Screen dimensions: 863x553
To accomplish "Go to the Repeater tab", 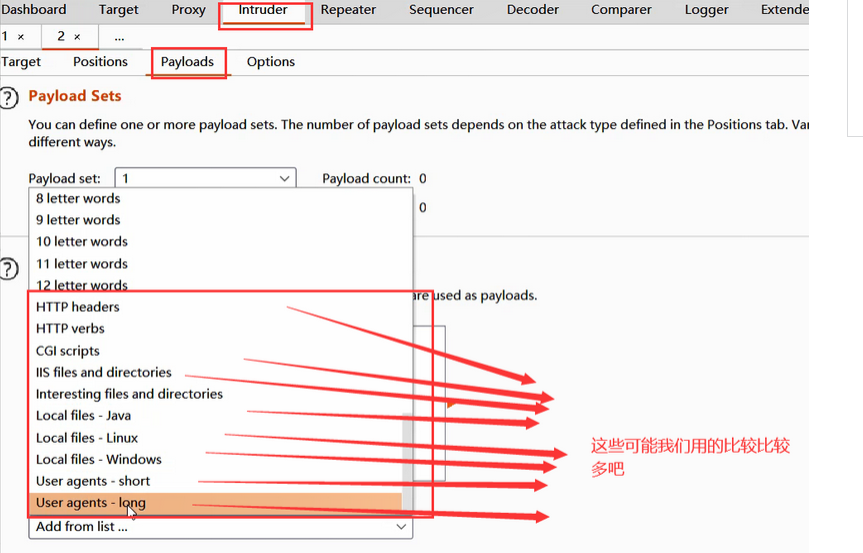I will (348, 9).
